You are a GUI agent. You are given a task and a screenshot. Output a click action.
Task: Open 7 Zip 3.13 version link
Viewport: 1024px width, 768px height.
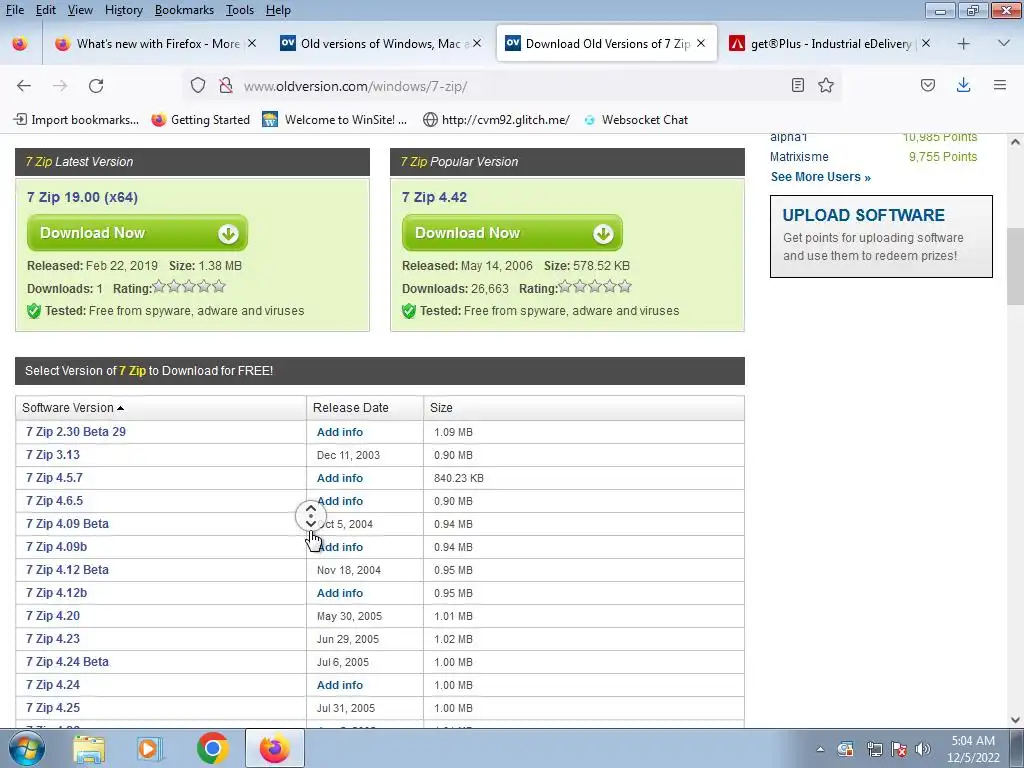pos(53,455)
